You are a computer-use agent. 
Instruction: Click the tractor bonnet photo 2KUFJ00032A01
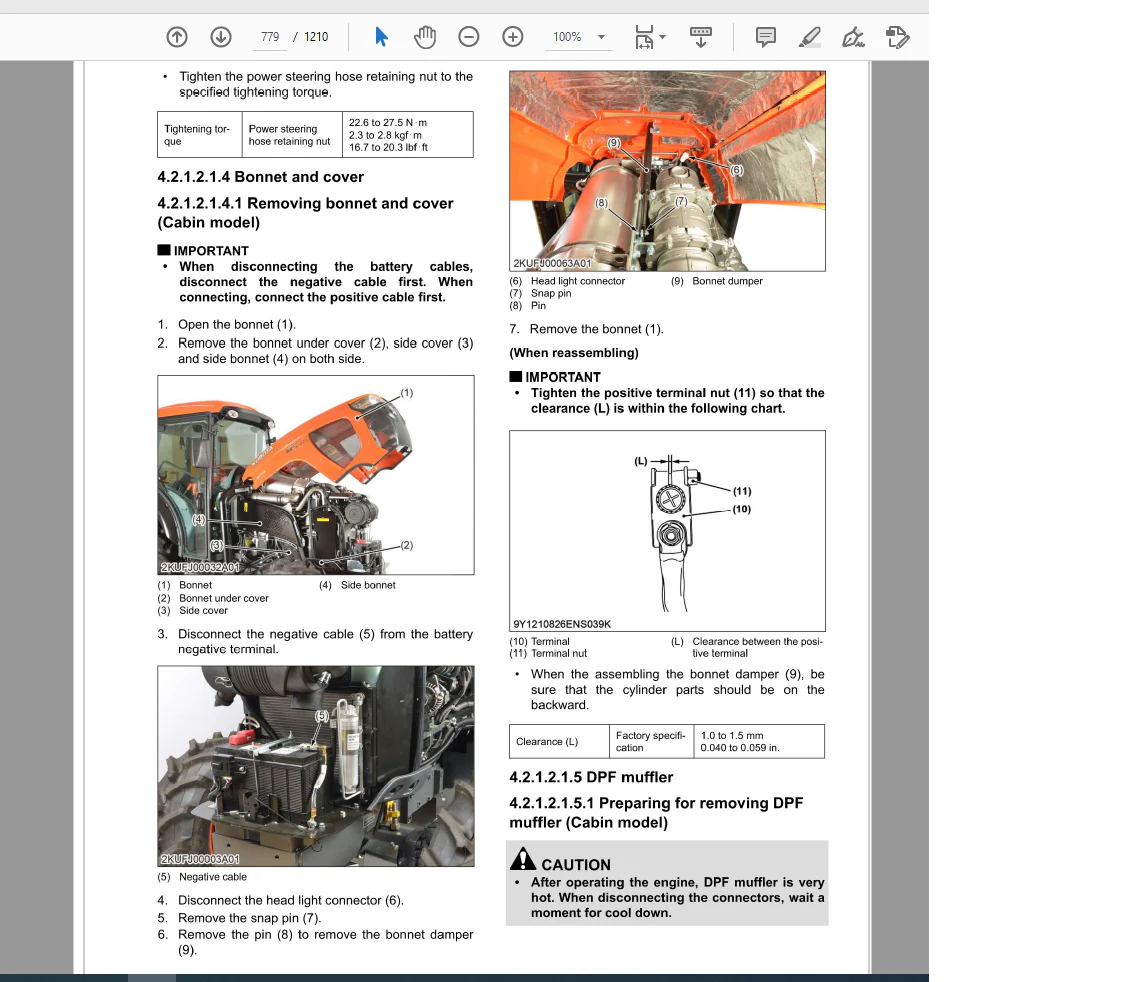315,475
